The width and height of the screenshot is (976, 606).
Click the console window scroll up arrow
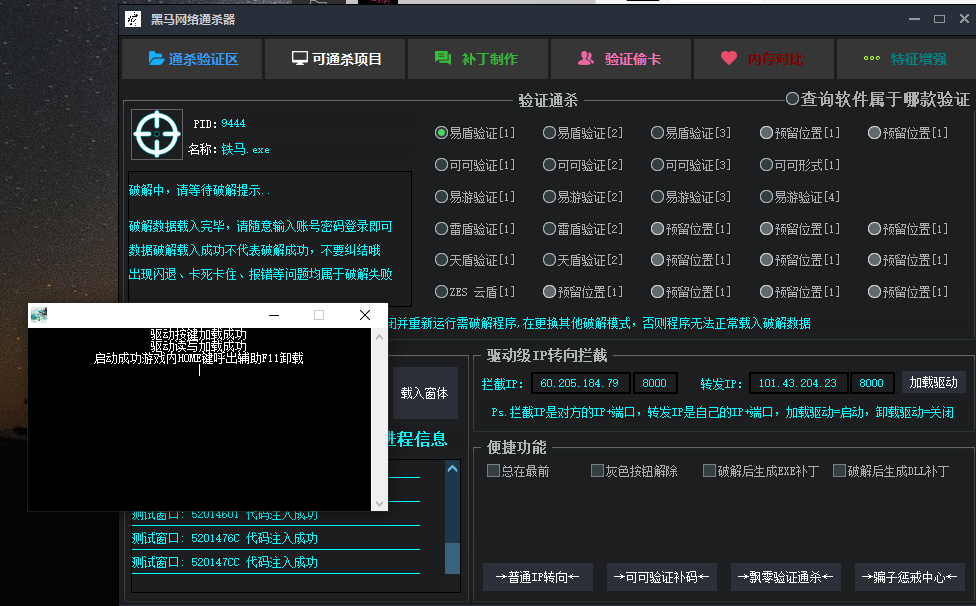pyautogui.click(x=380, y=337)
